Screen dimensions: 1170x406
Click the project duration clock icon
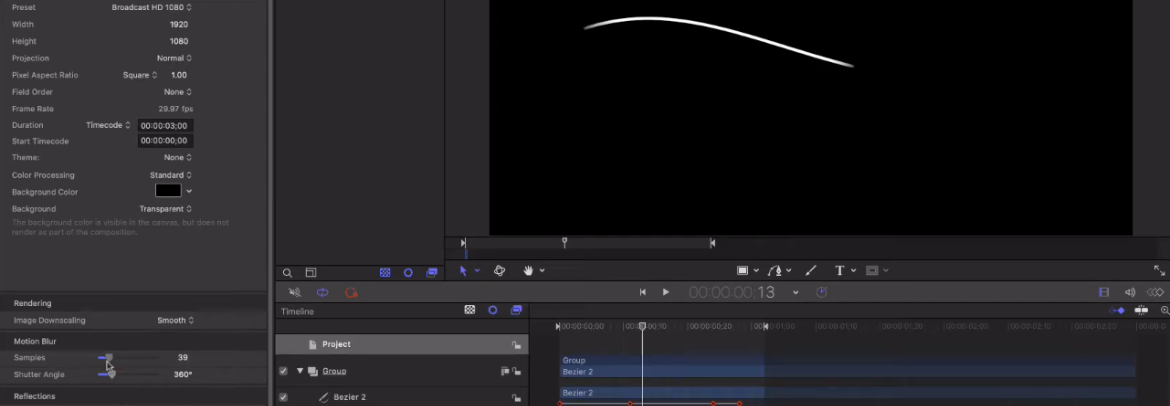(x=822, y=293)
